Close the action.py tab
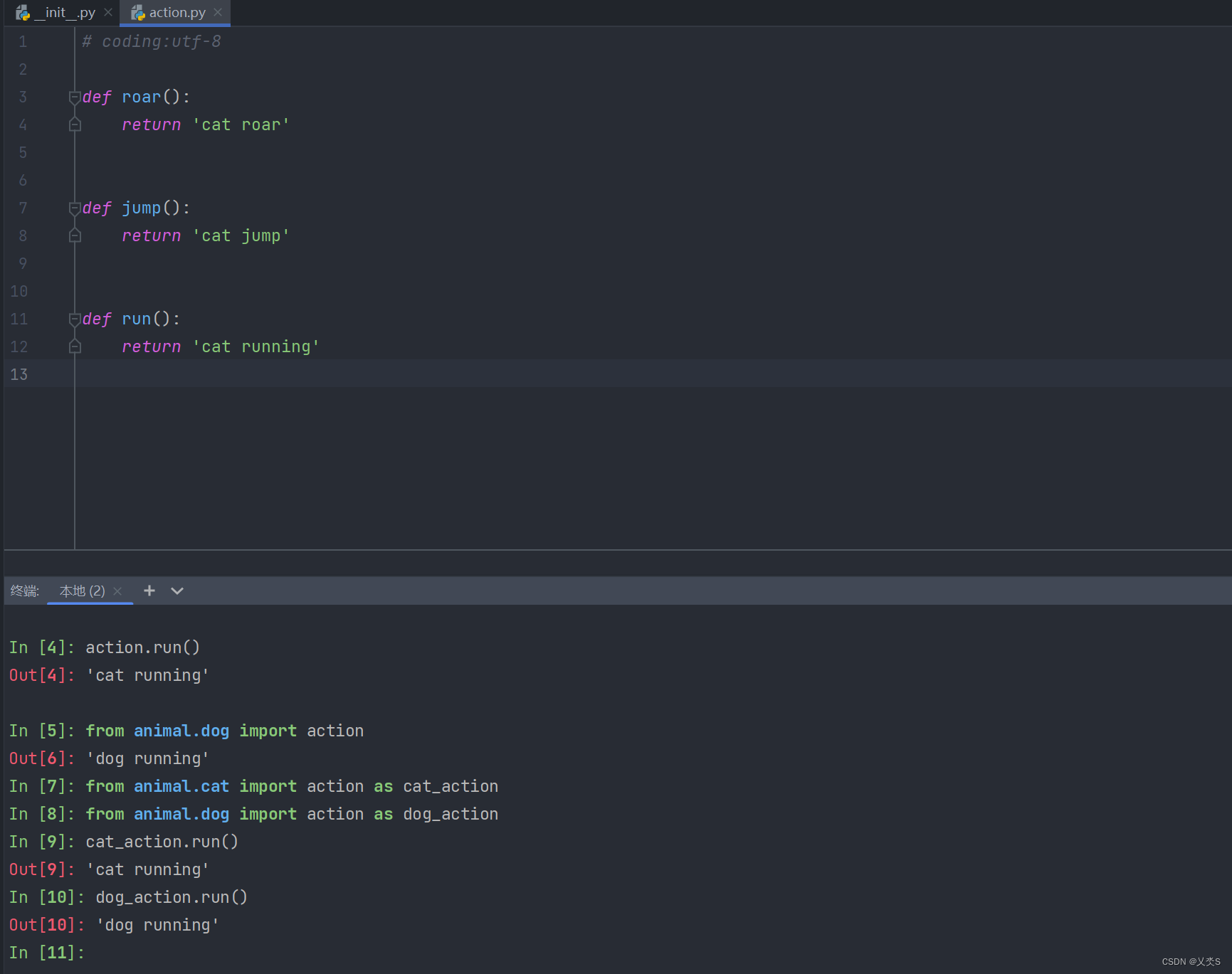This screenshot has width=1232, height=974. [x=218, y=12]
